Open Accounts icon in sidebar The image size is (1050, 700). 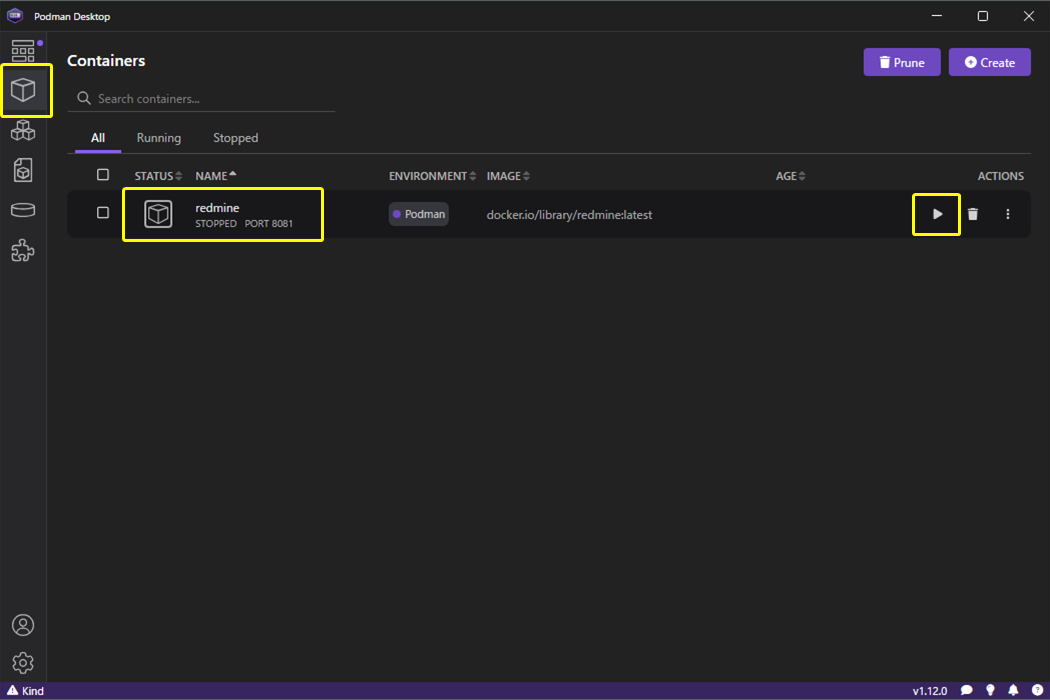(23, 625)
